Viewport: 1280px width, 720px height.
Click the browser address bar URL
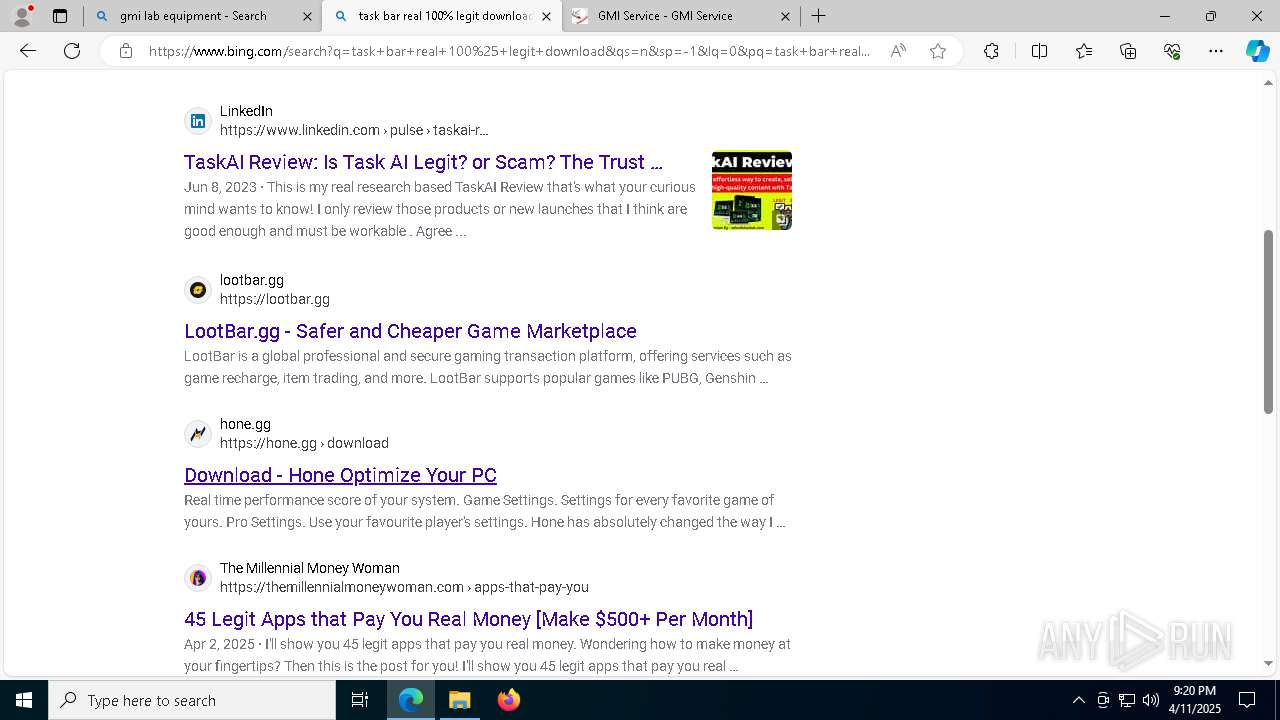(x=510, y=51)
